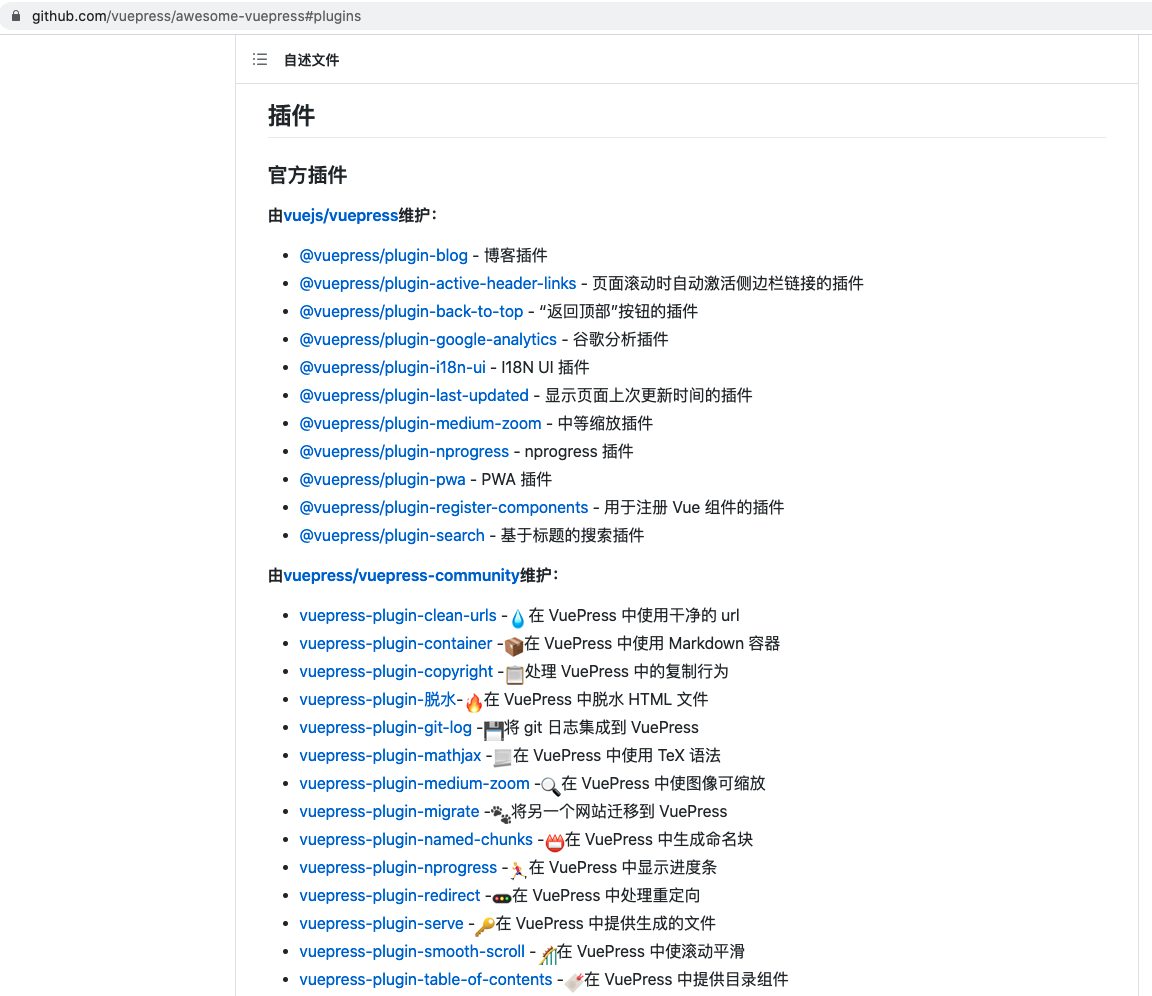
Task: Open @vuepress/plugin-nprogress link
Action: tap(404, 451)
